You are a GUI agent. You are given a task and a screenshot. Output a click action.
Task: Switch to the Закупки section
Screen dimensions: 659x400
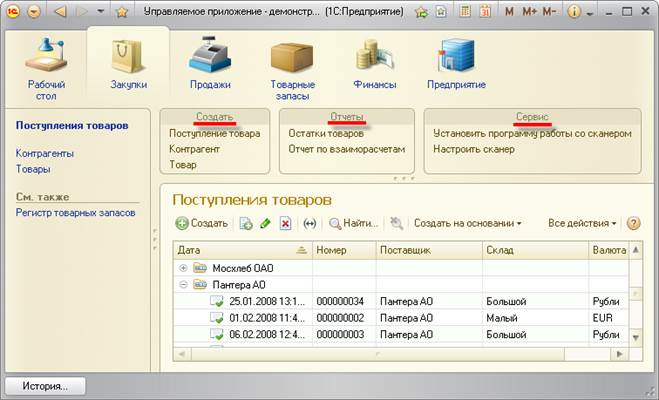pyautogui.click(x=129, y=63)
